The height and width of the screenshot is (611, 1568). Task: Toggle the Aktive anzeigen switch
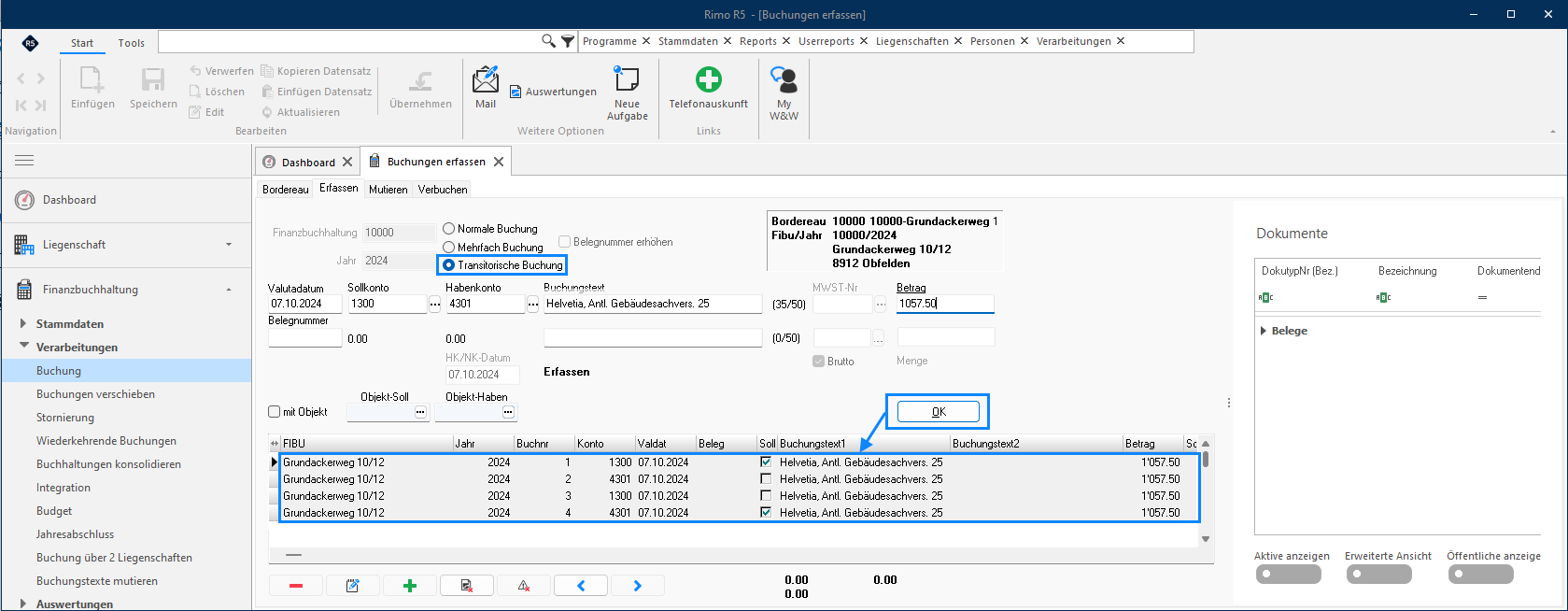click(x=1288, y=575)
